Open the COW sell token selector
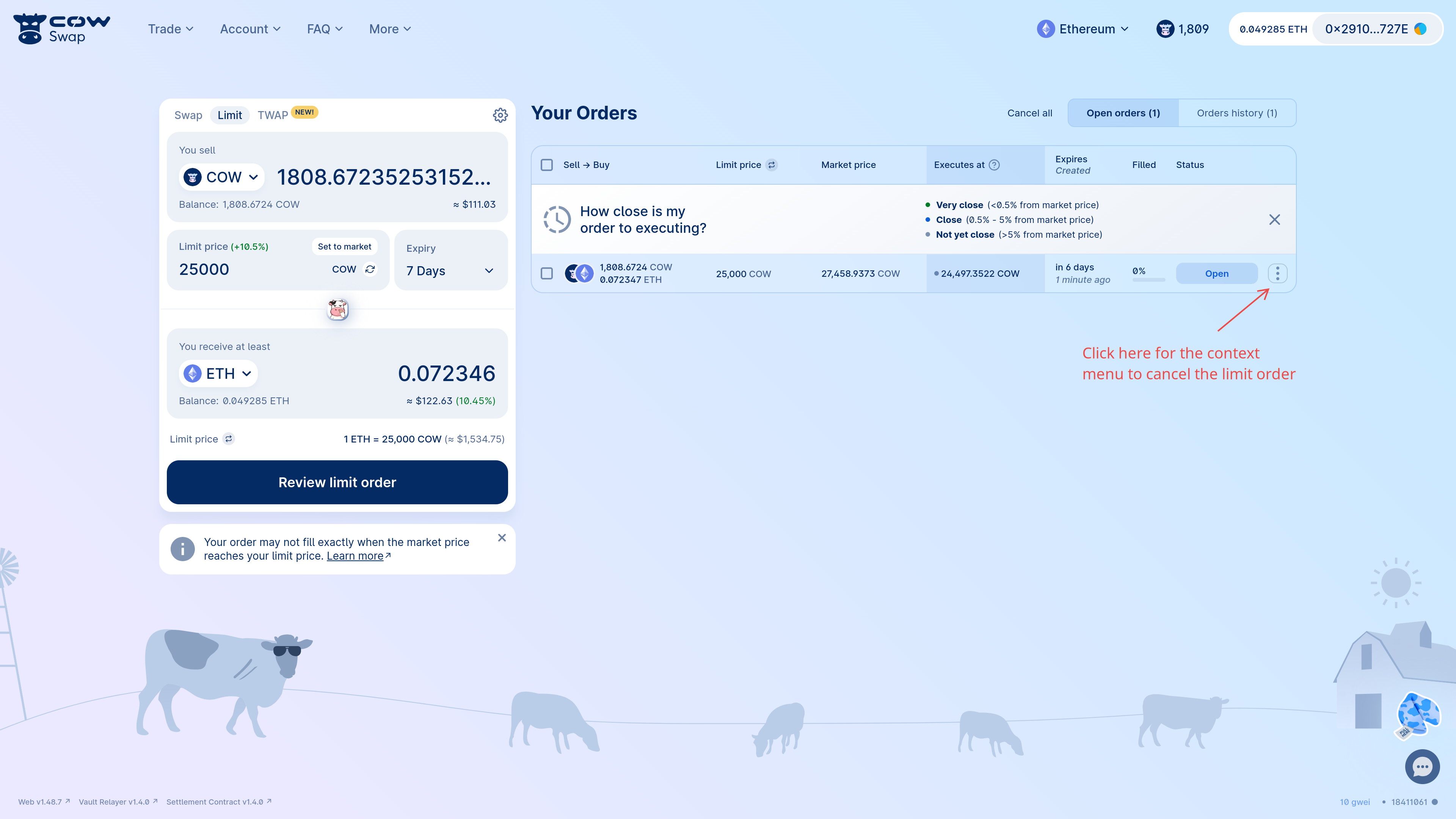1456x819 pixels. (221, 177)
